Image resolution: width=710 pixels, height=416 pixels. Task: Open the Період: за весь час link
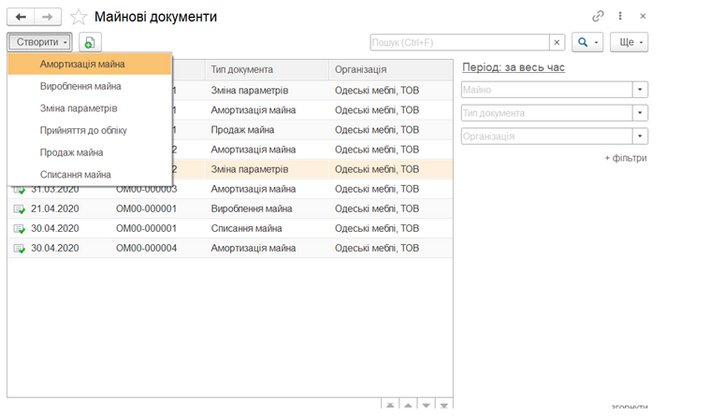(512, 66)
